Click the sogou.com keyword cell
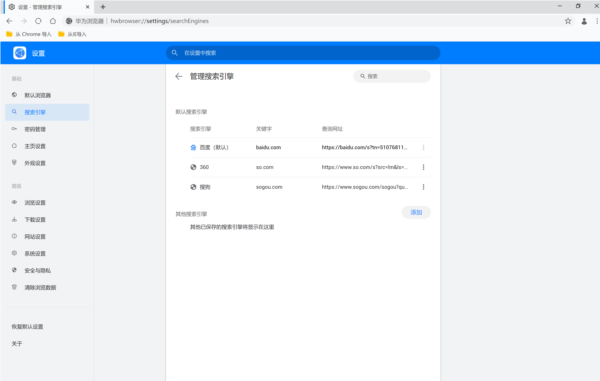600x381 pixels. (269, 187)
